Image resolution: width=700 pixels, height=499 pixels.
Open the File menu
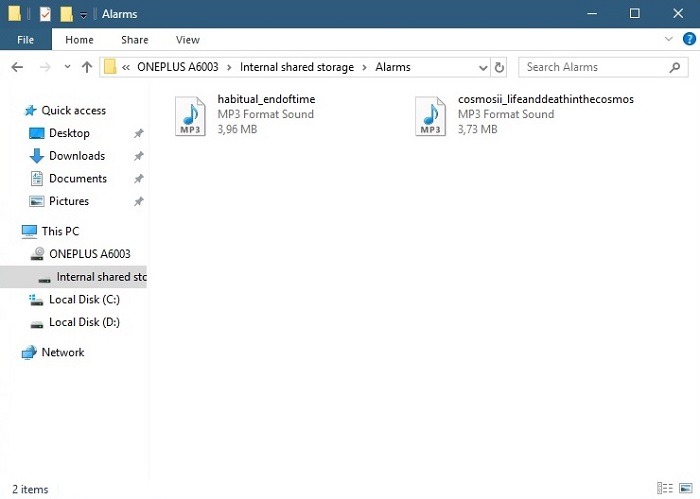tap(26, 40)
